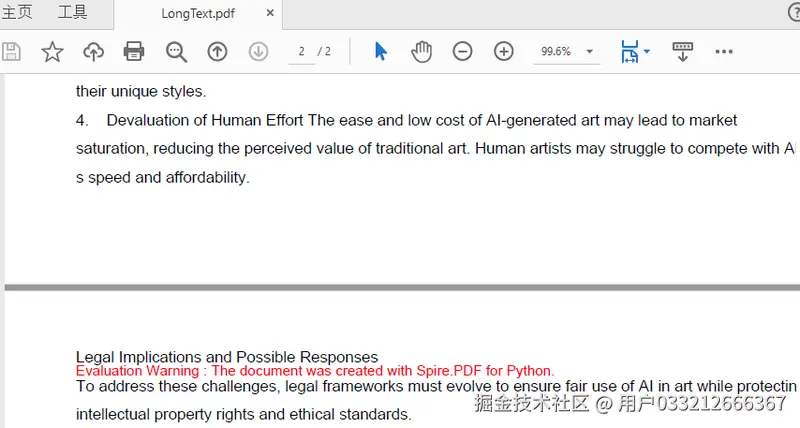Activate the Hand pan tool
800x428 pixels.
click(x=421, y=52)
